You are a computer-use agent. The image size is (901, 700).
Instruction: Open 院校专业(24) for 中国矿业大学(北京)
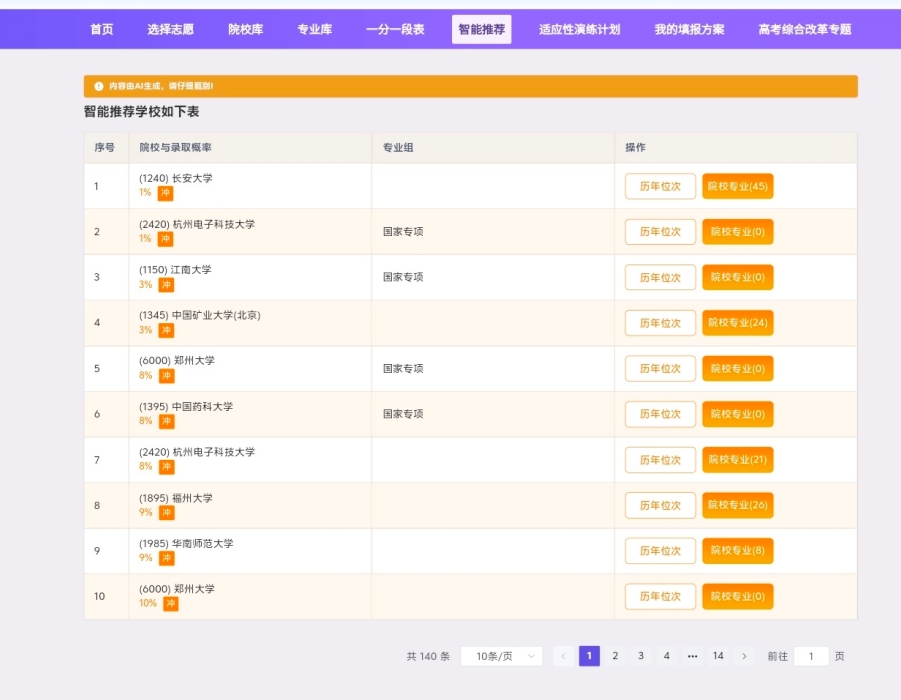point(737,323)
